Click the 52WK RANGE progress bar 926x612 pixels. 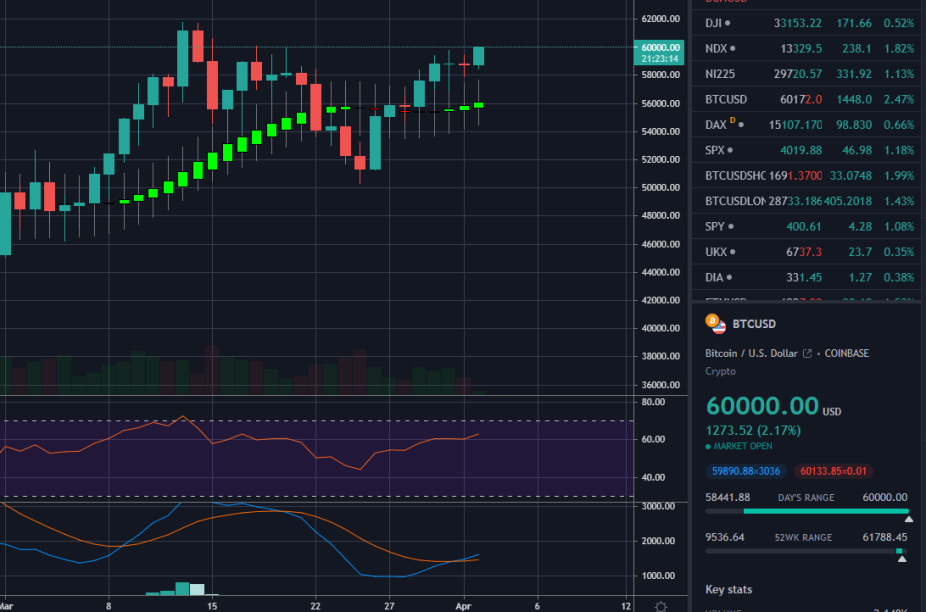point(807,551)
